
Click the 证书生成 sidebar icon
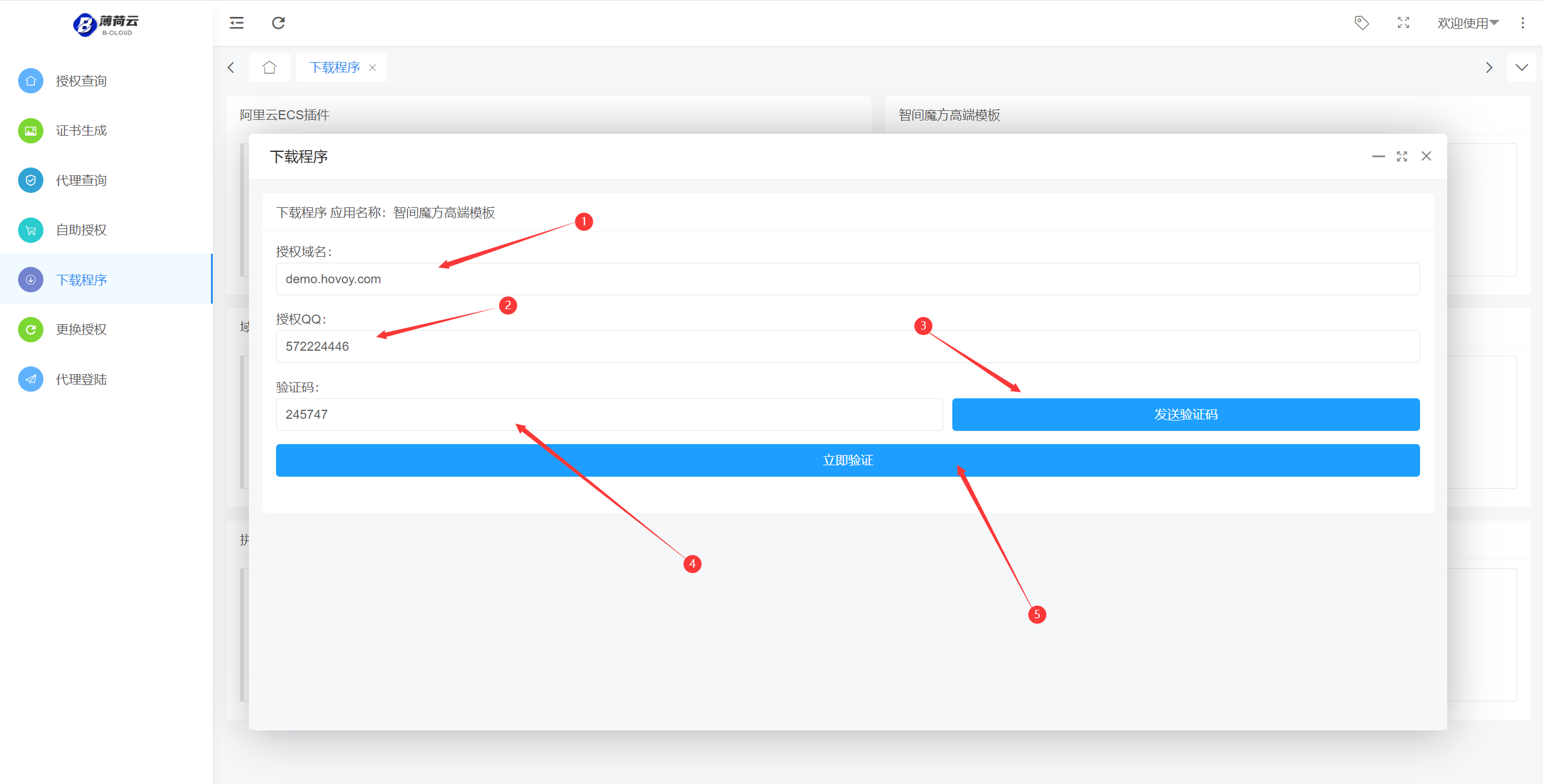coord(31,131)
